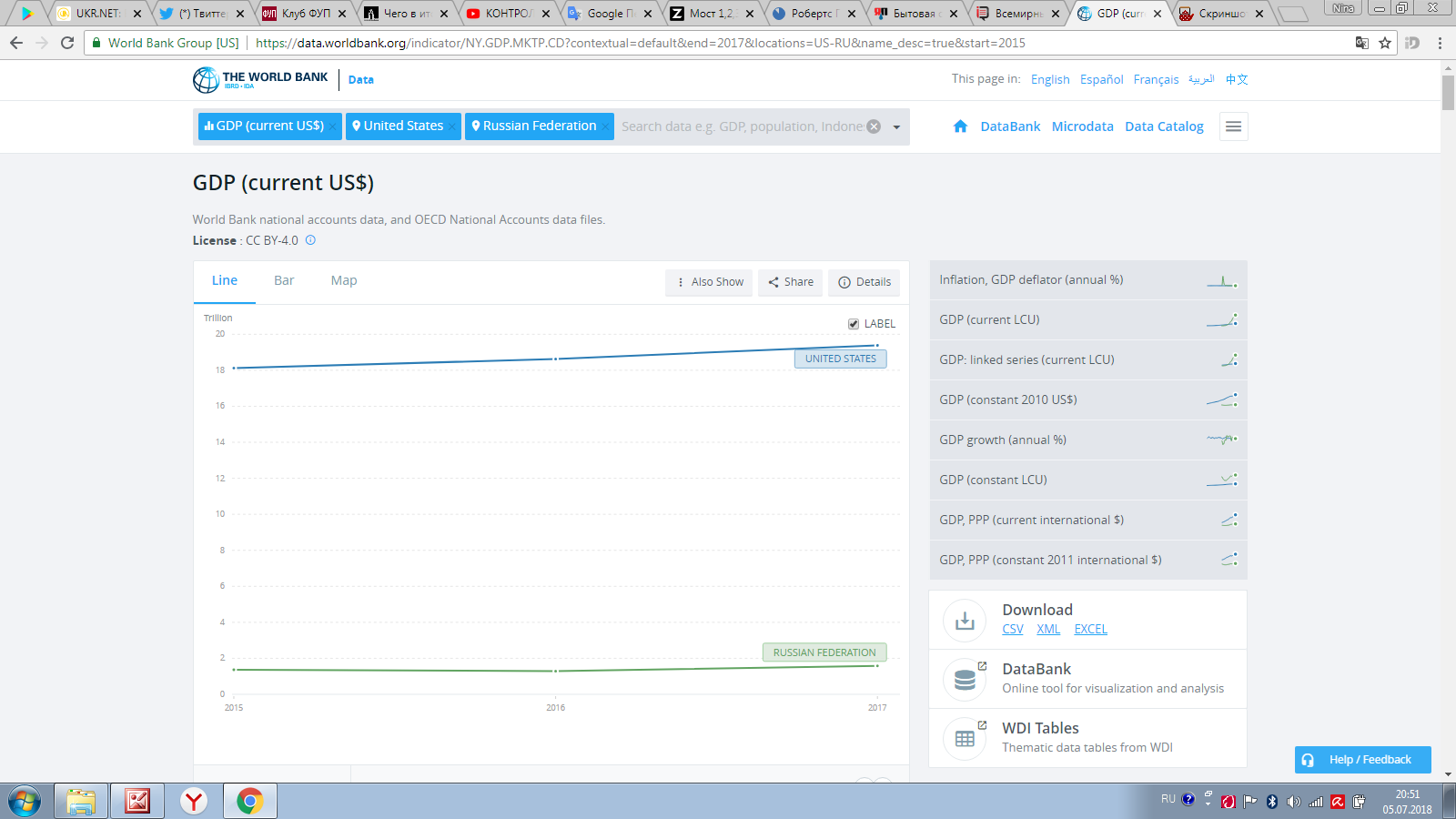
Task: Open the GDP (constant LCU) indicator
Action: click(x=1088, y=480)
